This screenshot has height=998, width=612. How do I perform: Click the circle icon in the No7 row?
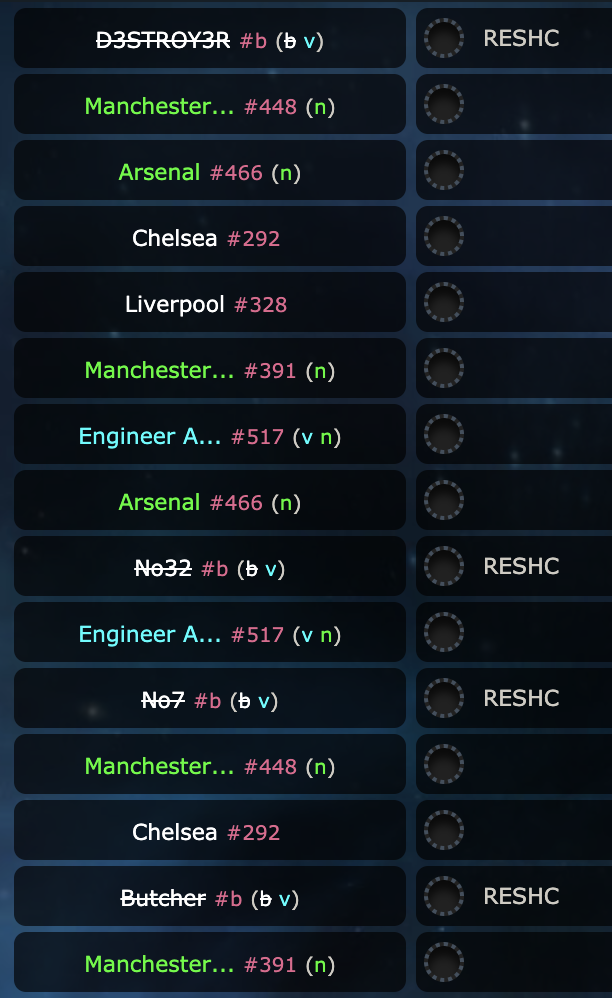point(444,699)
